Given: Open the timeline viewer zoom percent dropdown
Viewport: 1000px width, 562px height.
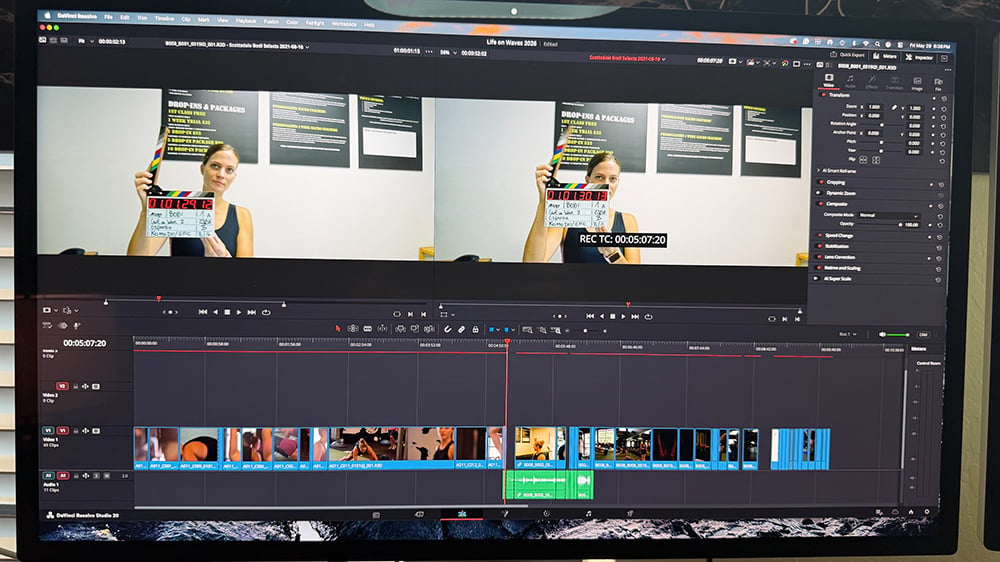Looking at the screenshot, I should pyautogui.click(x=448, y=53).
